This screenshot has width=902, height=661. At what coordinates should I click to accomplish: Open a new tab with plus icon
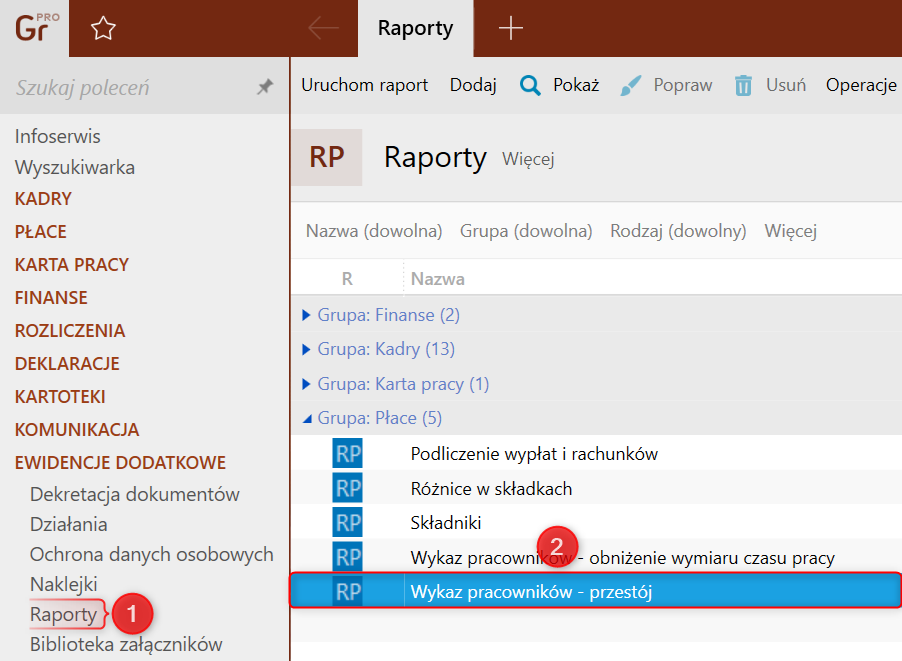[x=511, y=29]
